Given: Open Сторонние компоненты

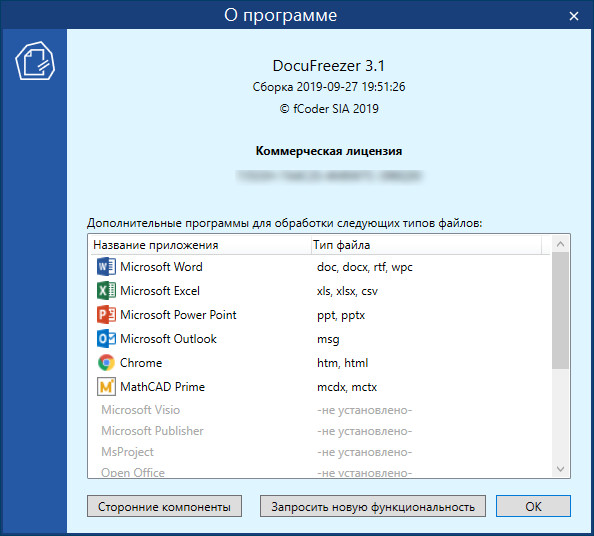Looking at the screenshot, I should 164,506.
